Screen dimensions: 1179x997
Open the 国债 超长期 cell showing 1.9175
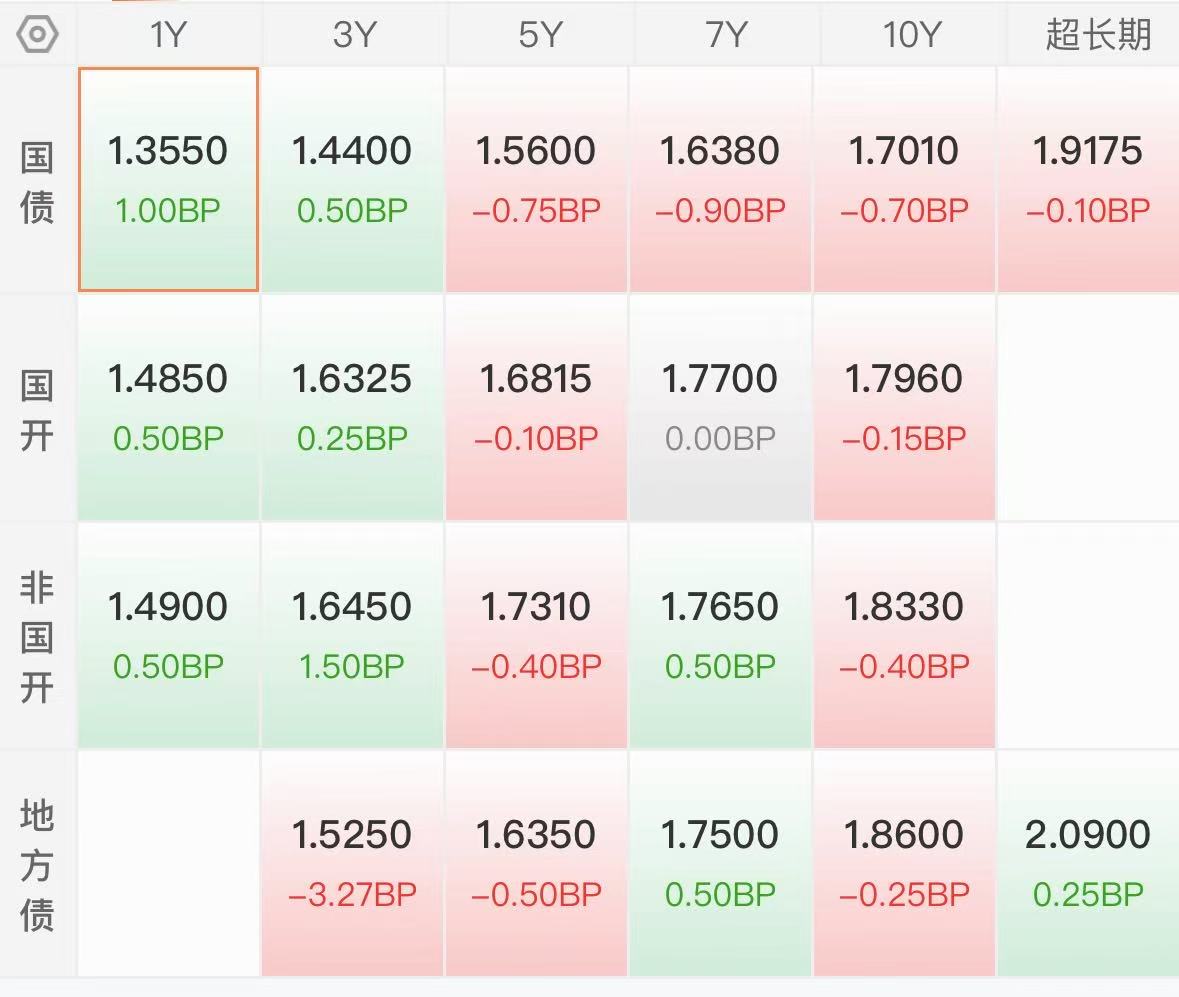[x=1088, y=180]
